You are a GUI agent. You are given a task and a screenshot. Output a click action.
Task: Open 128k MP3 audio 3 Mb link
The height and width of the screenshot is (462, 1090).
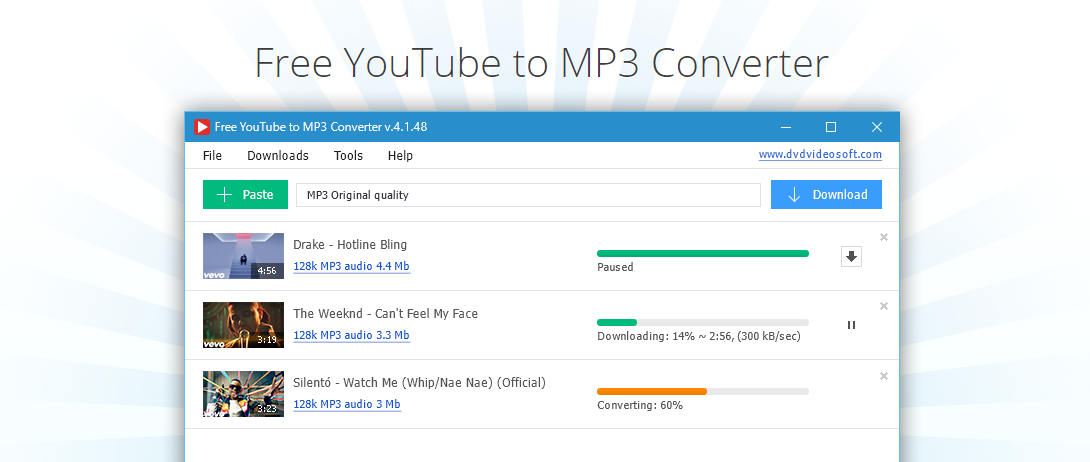pyautogui.click(x=347, y=404)
